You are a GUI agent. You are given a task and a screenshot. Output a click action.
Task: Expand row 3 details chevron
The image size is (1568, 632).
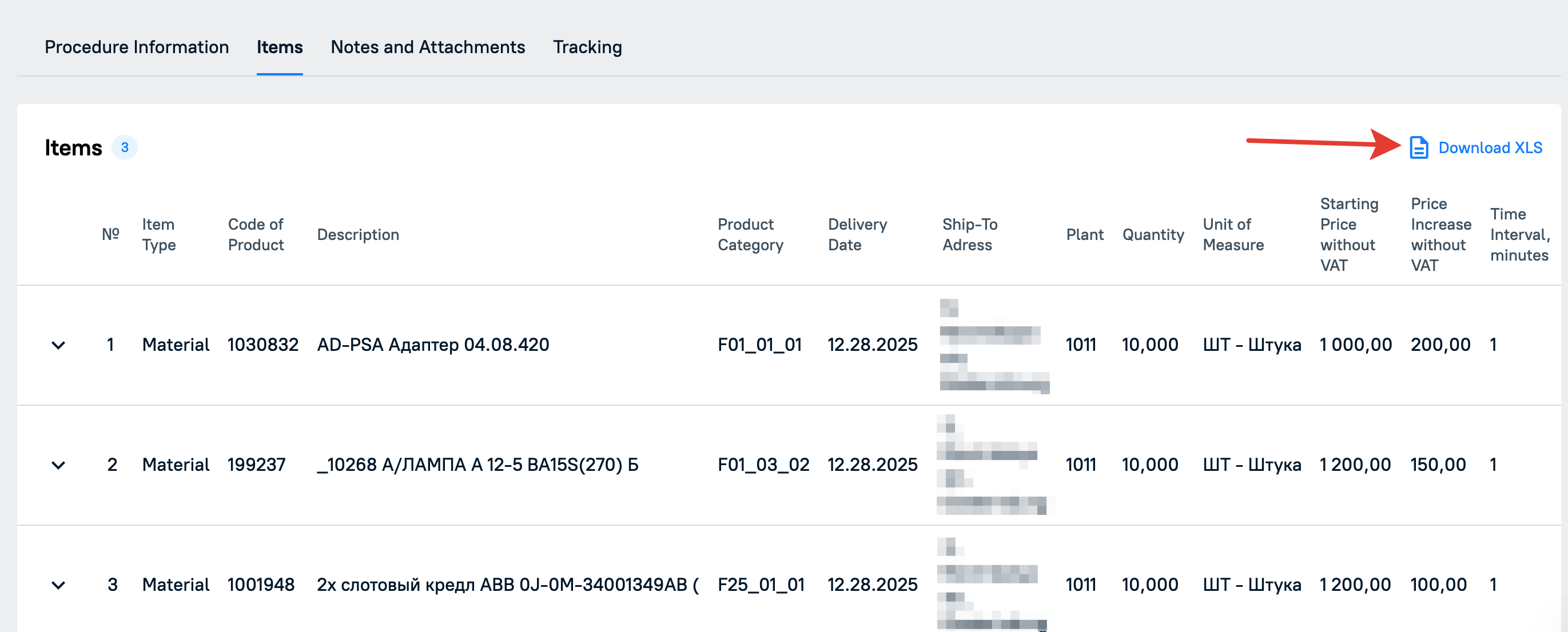58,585
